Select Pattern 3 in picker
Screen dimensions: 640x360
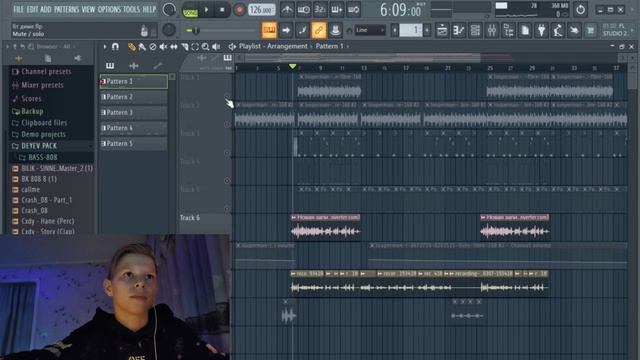[133, 113]
